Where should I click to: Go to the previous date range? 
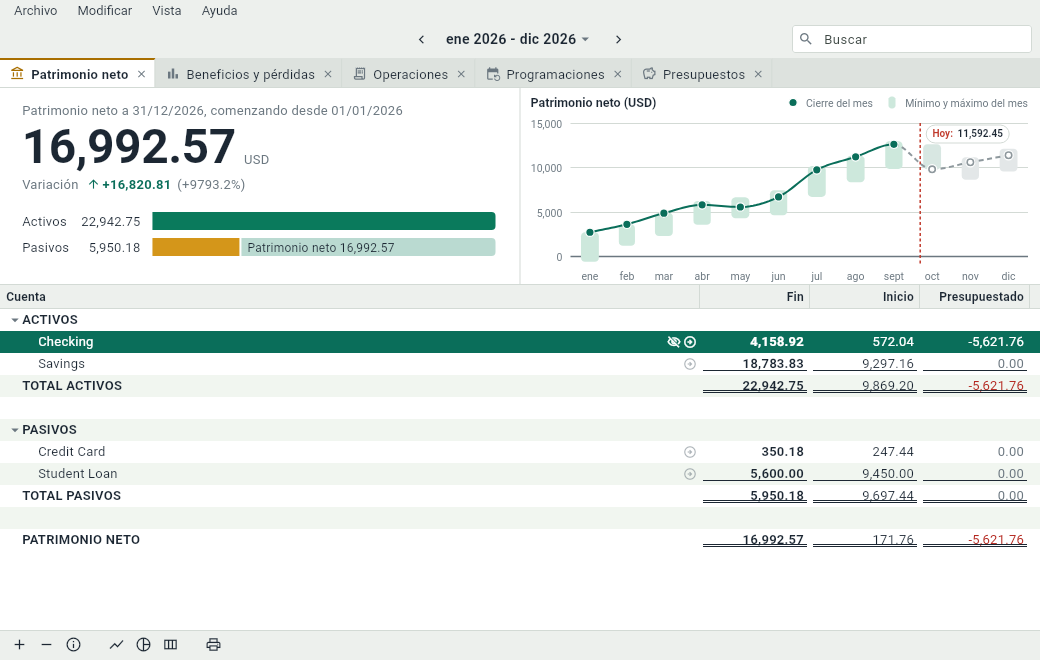421,40
